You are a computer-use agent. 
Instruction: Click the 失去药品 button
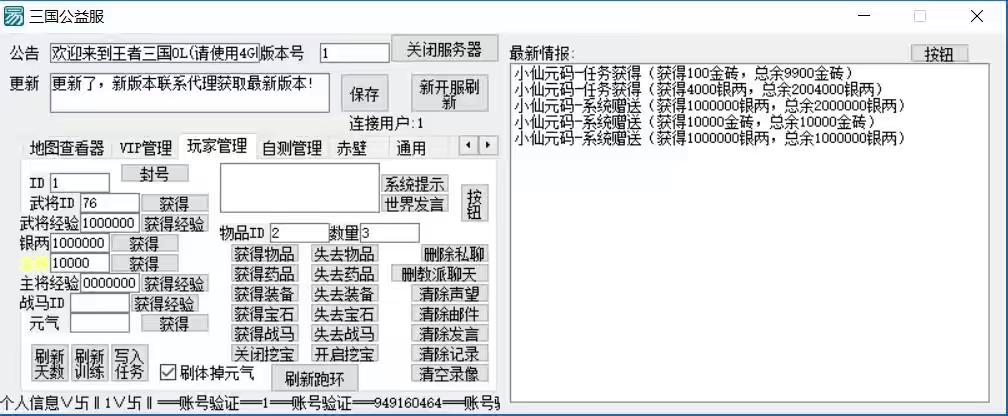345,273
